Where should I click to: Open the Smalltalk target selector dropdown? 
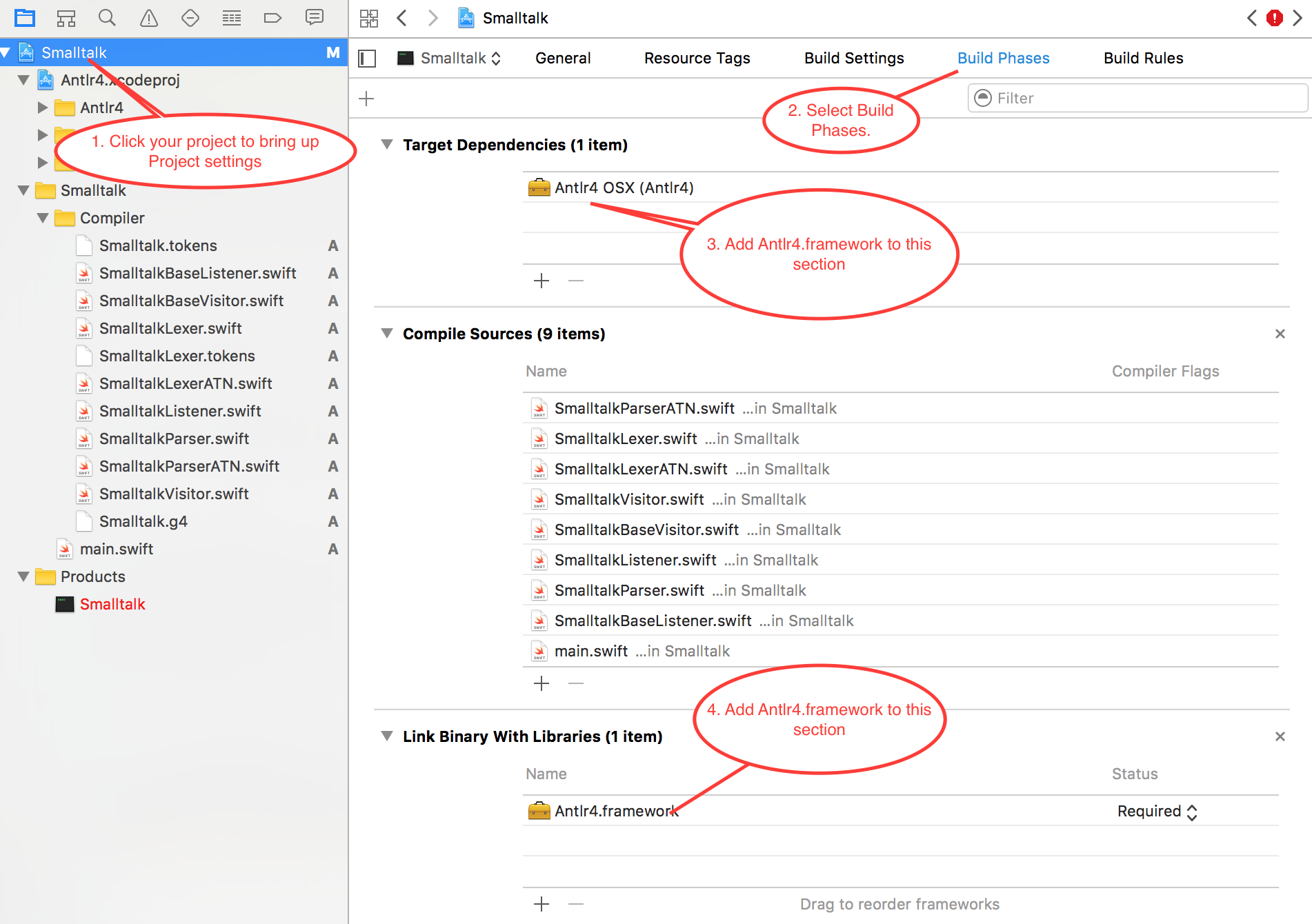click(x=449, y=59)
